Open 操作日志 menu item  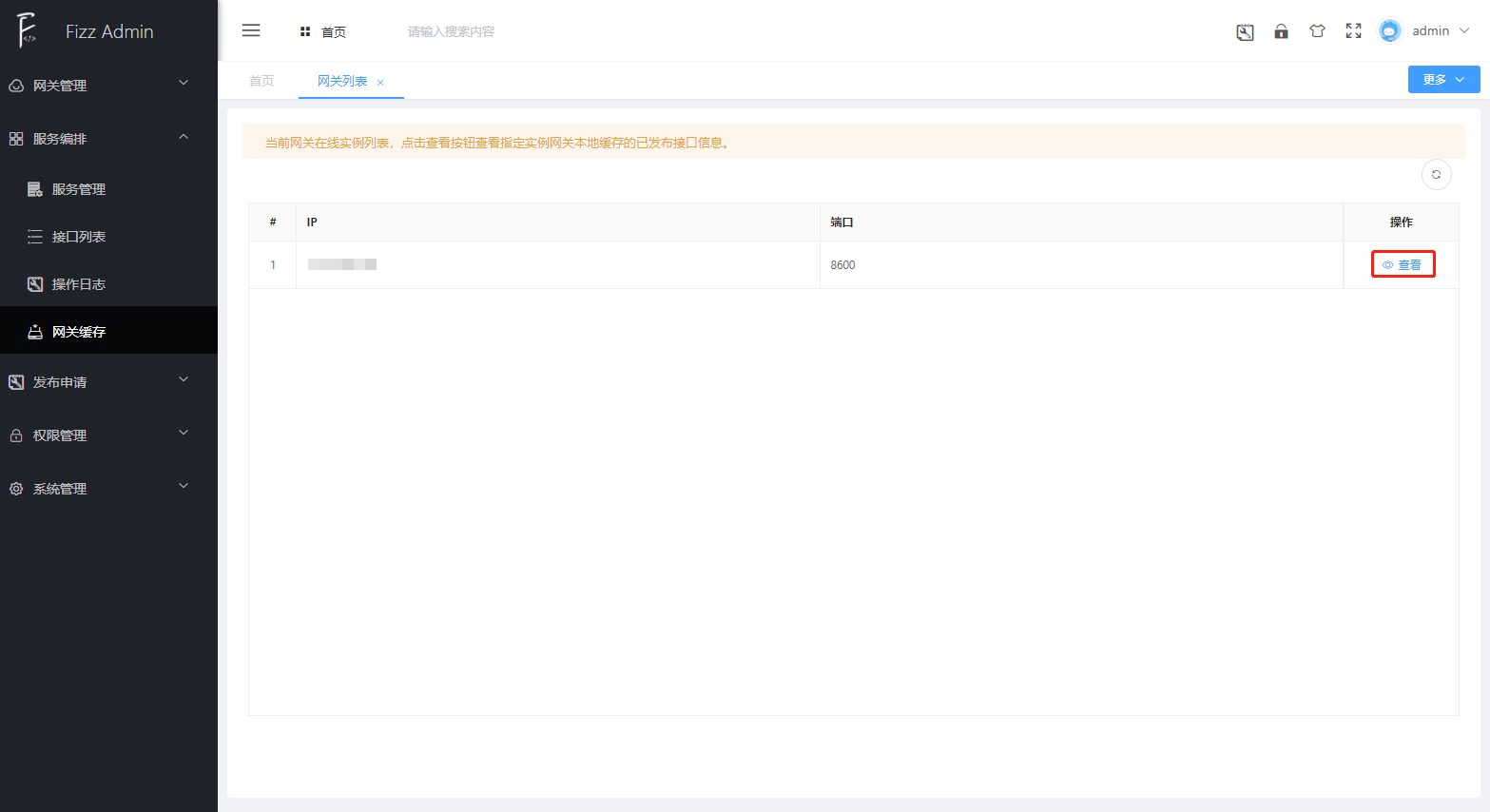click(109, 284)
